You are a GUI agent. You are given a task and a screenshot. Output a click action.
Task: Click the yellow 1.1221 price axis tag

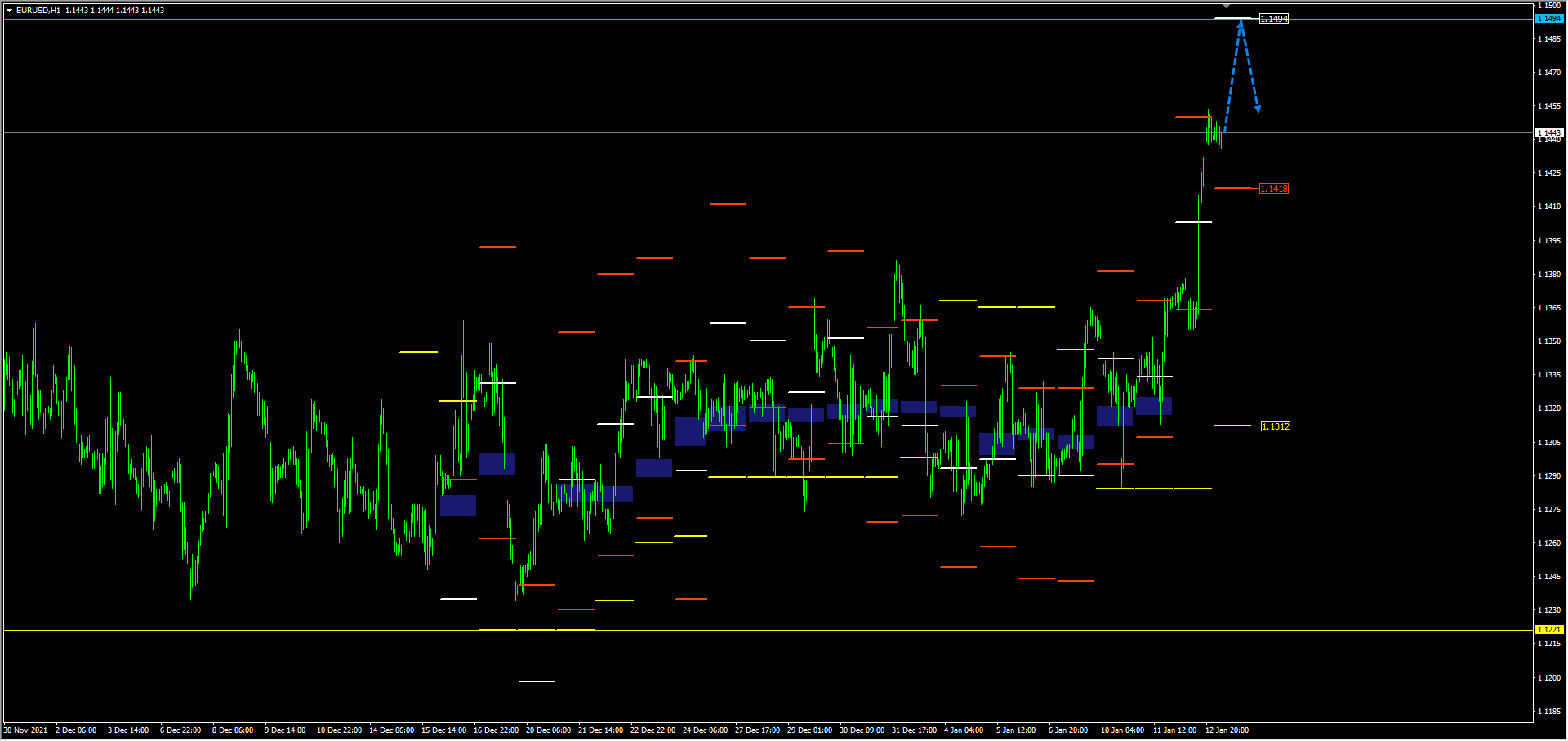(1548, 630)
